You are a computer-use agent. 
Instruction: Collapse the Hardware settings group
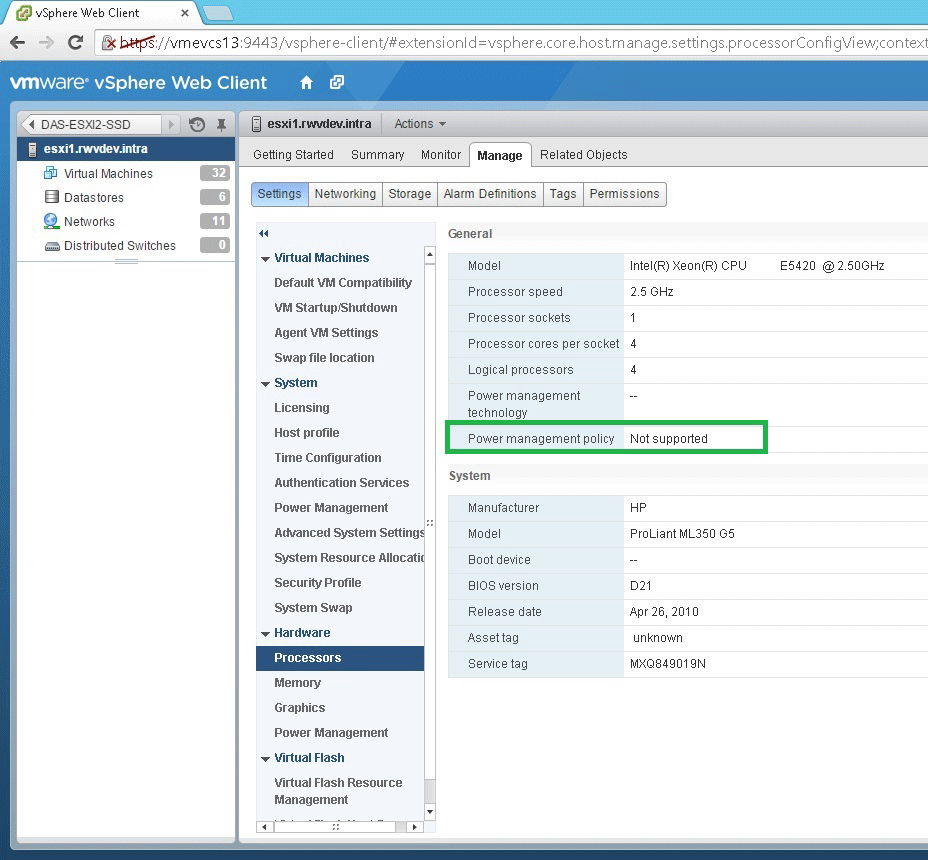265,634
